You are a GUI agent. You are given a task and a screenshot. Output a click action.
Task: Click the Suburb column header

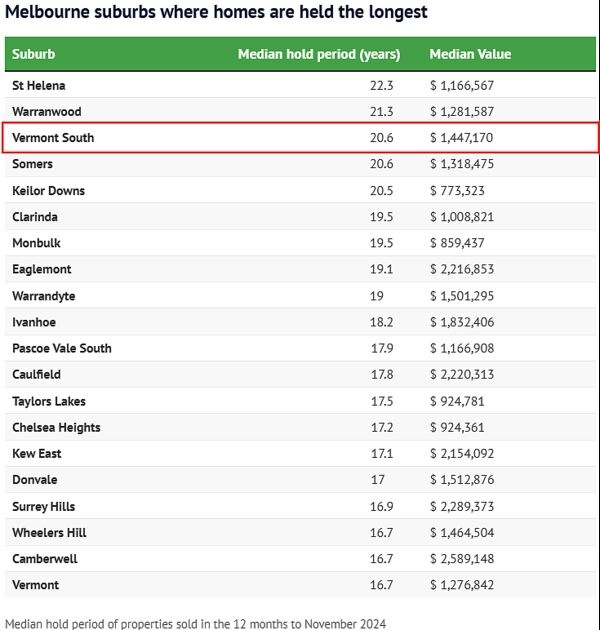coord(34,54)
